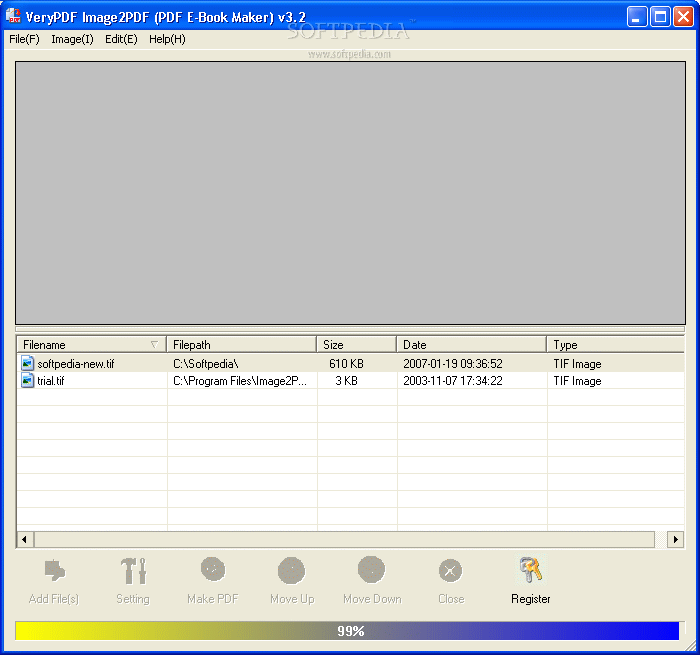Click the Register keys icon
Viewport: 700px width, 655px height.
click(x=531, y=570)
